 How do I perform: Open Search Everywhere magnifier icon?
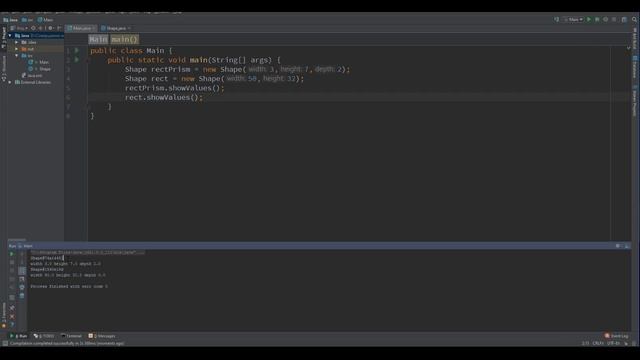pos(634,19)
